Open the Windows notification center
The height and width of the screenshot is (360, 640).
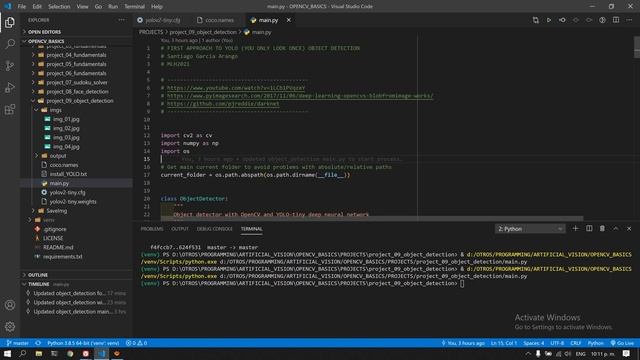[x=626, y=353]
